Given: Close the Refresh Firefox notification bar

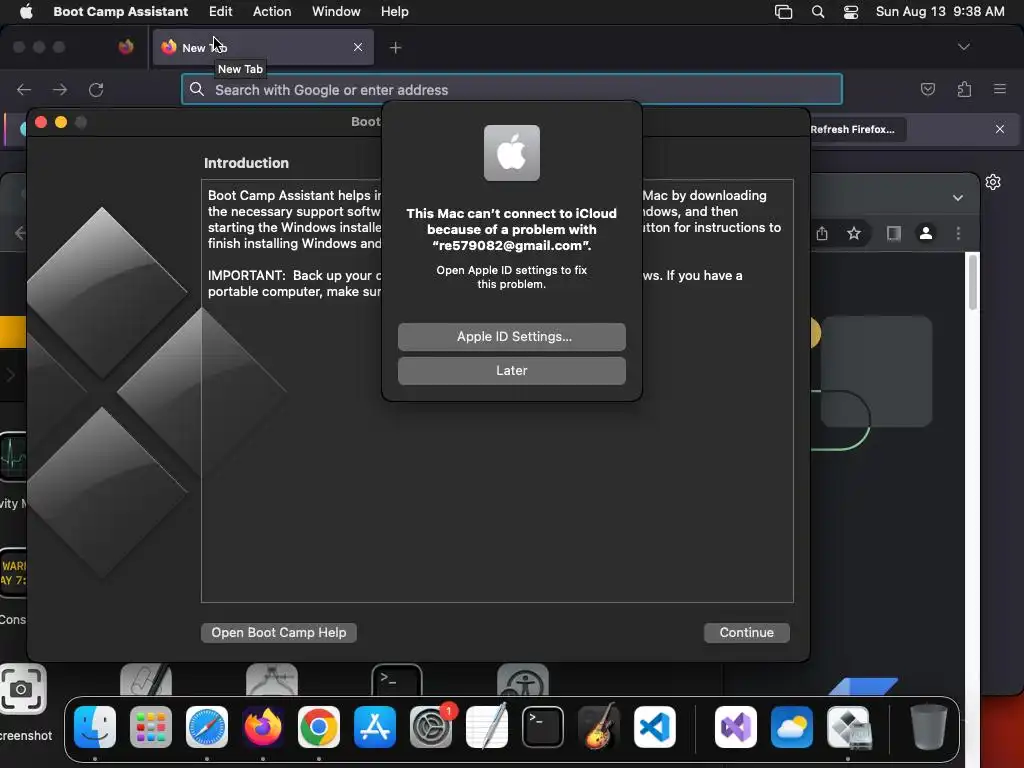Looking at the screenshot, I should tap(1000, 129).
